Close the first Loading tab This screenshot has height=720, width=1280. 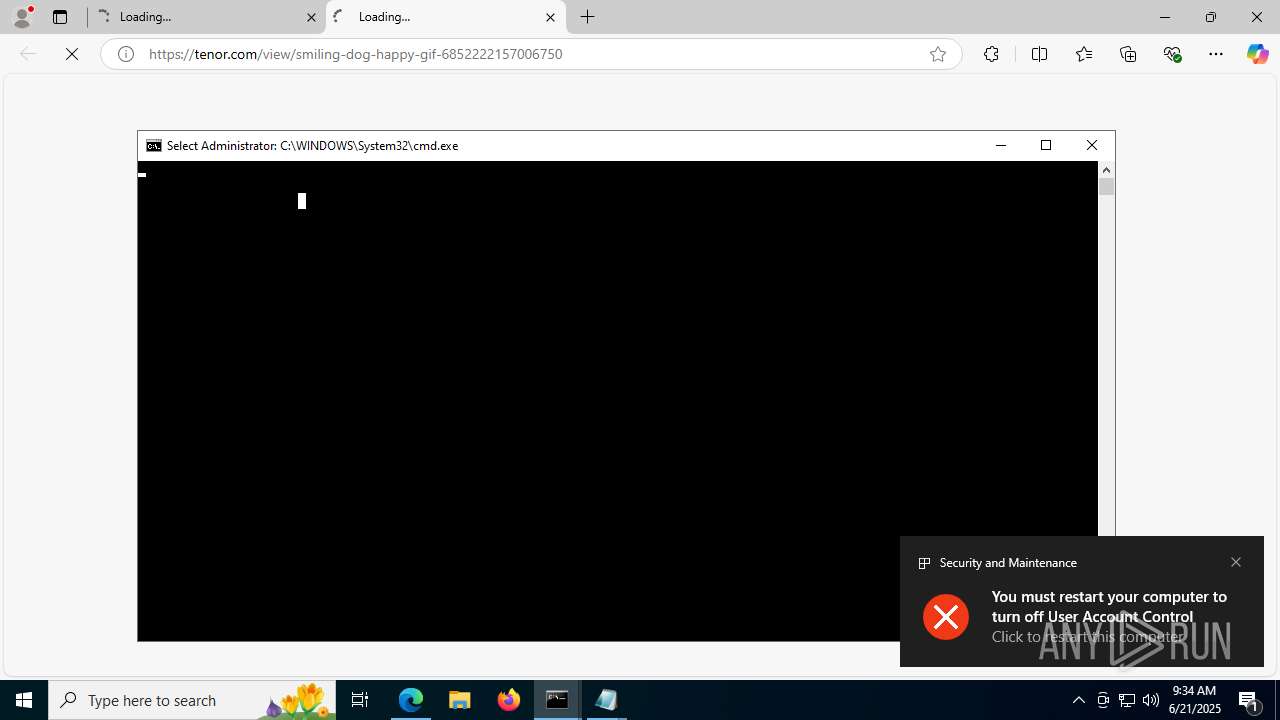pyautogui.click(x=311, y=17)
